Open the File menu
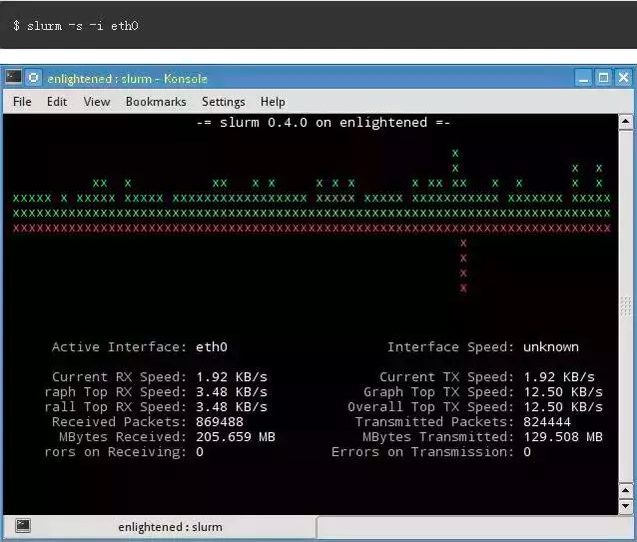Viewport: 637px width, 542px height. tap(22, 101)
